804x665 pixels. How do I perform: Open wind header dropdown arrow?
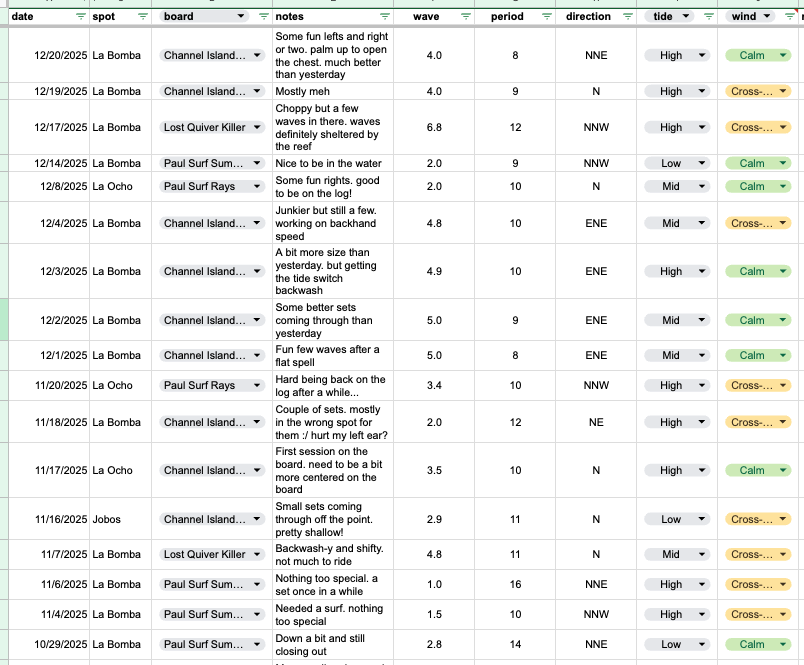click(767, 16)
